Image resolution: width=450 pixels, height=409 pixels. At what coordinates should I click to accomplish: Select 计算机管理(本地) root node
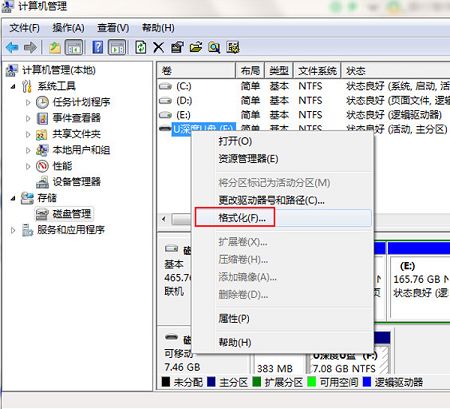pos(59,70)
